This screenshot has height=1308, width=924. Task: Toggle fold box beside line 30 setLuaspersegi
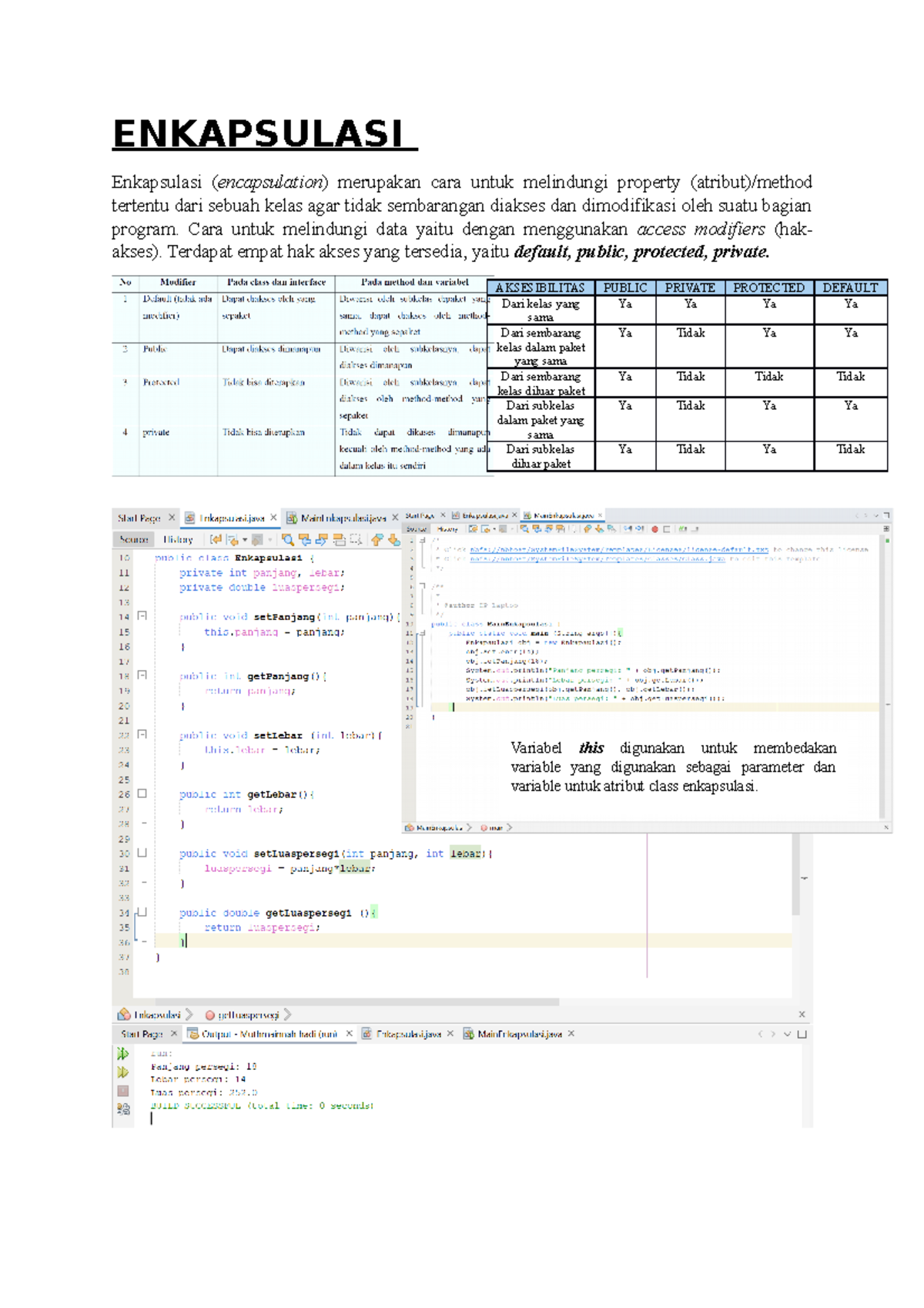(x=142, y=853)
